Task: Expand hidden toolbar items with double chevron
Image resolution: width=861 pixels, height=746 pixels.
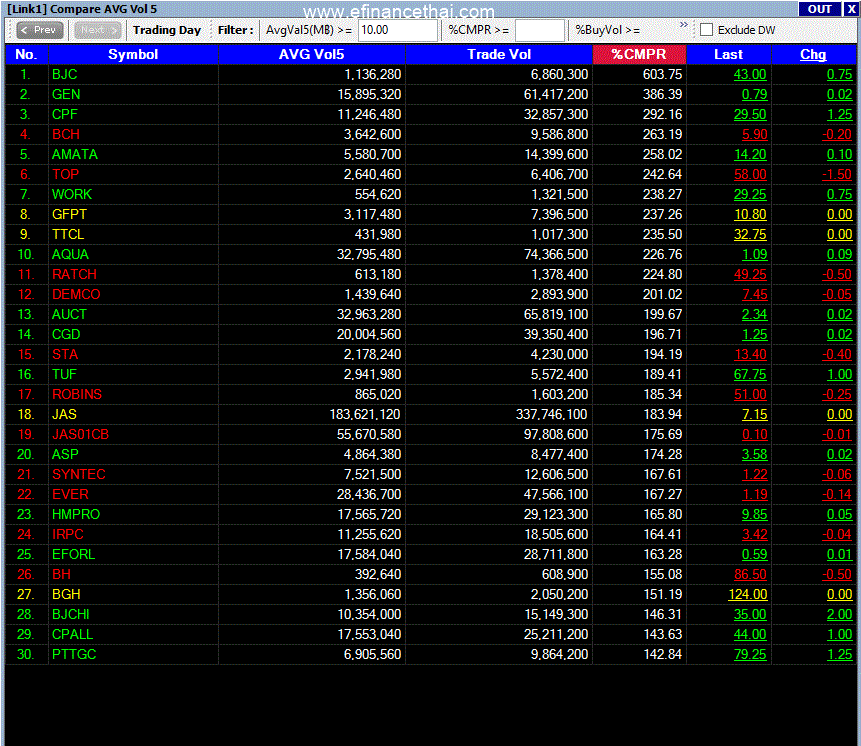Action: coord(684,25)
